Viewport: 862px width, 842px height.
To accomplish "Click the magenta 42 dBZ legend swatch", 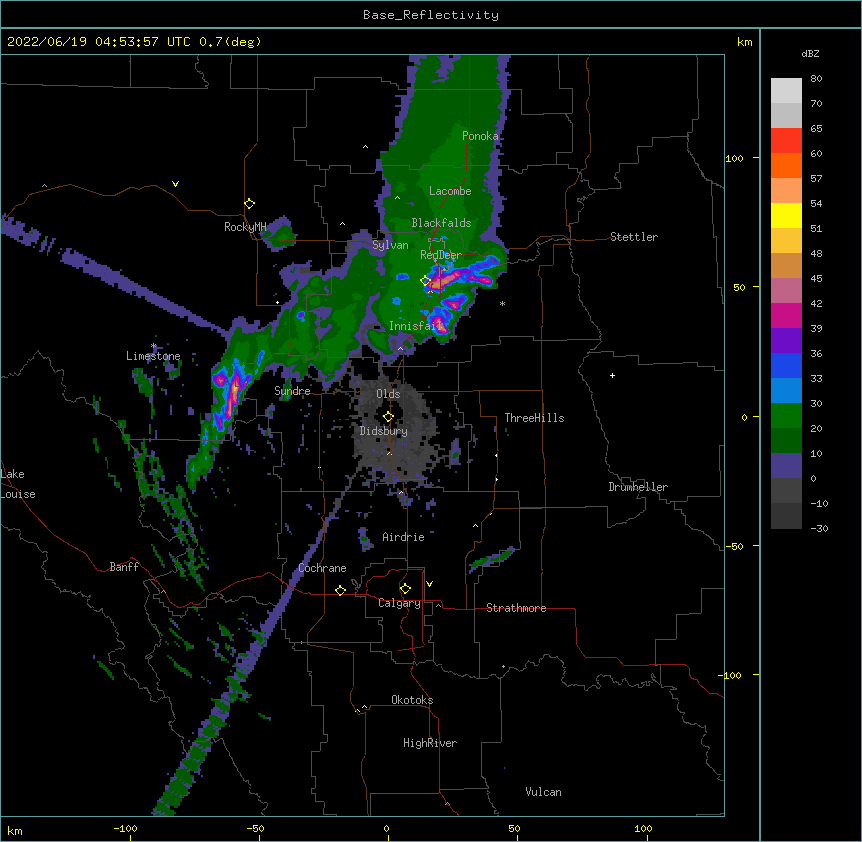I will coord(786,315).
